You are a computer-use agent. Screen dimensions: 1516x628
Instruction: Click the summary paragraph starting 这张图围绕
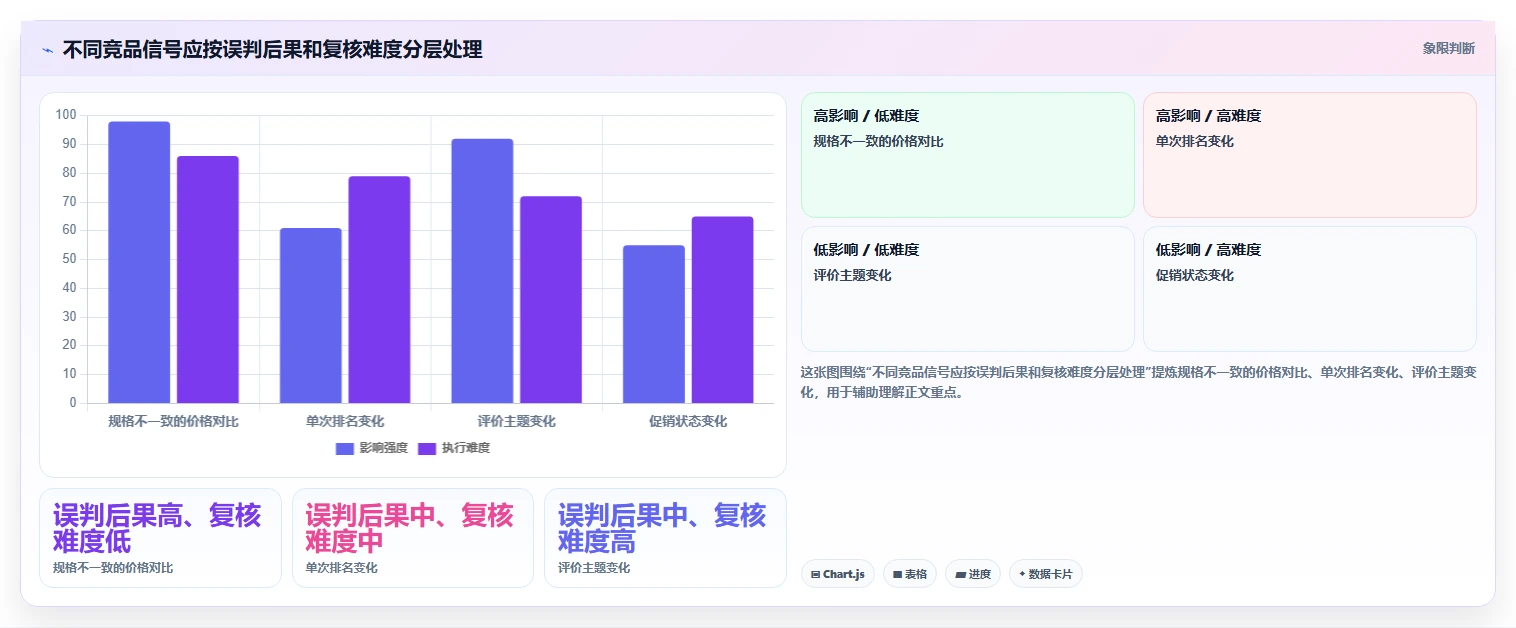pos(1138,382)
